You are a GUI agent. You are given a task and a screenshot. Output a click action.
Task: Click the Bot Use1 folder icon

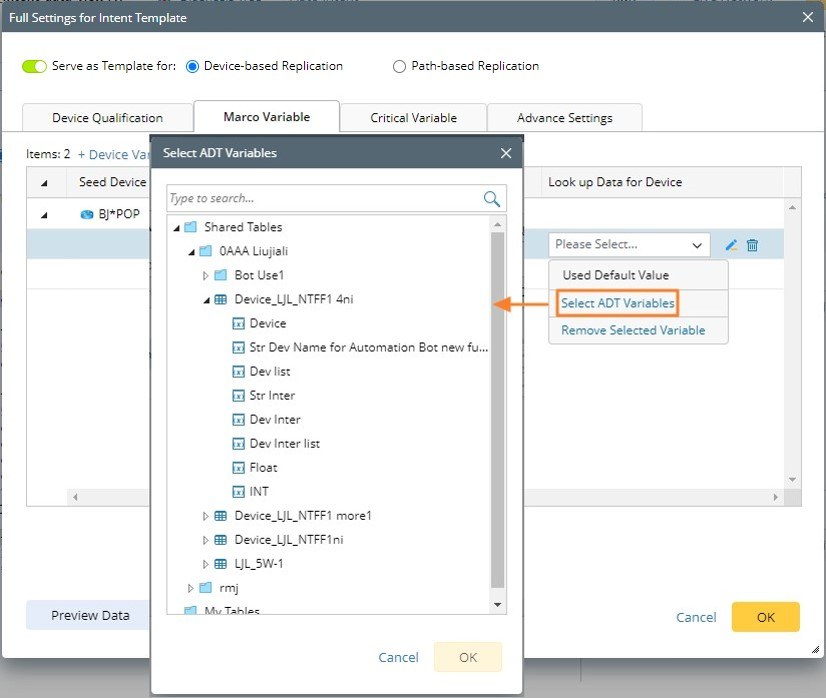click(x=221, y=275)
